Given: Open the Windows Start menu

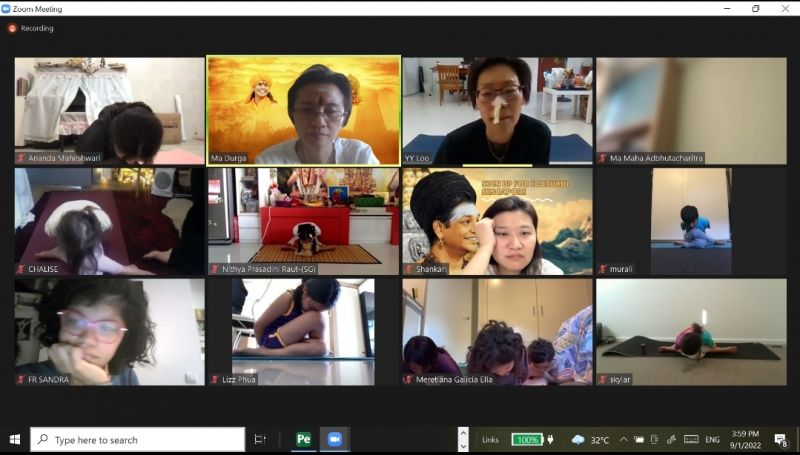Looking at the screenshot, I should (15, 440).
